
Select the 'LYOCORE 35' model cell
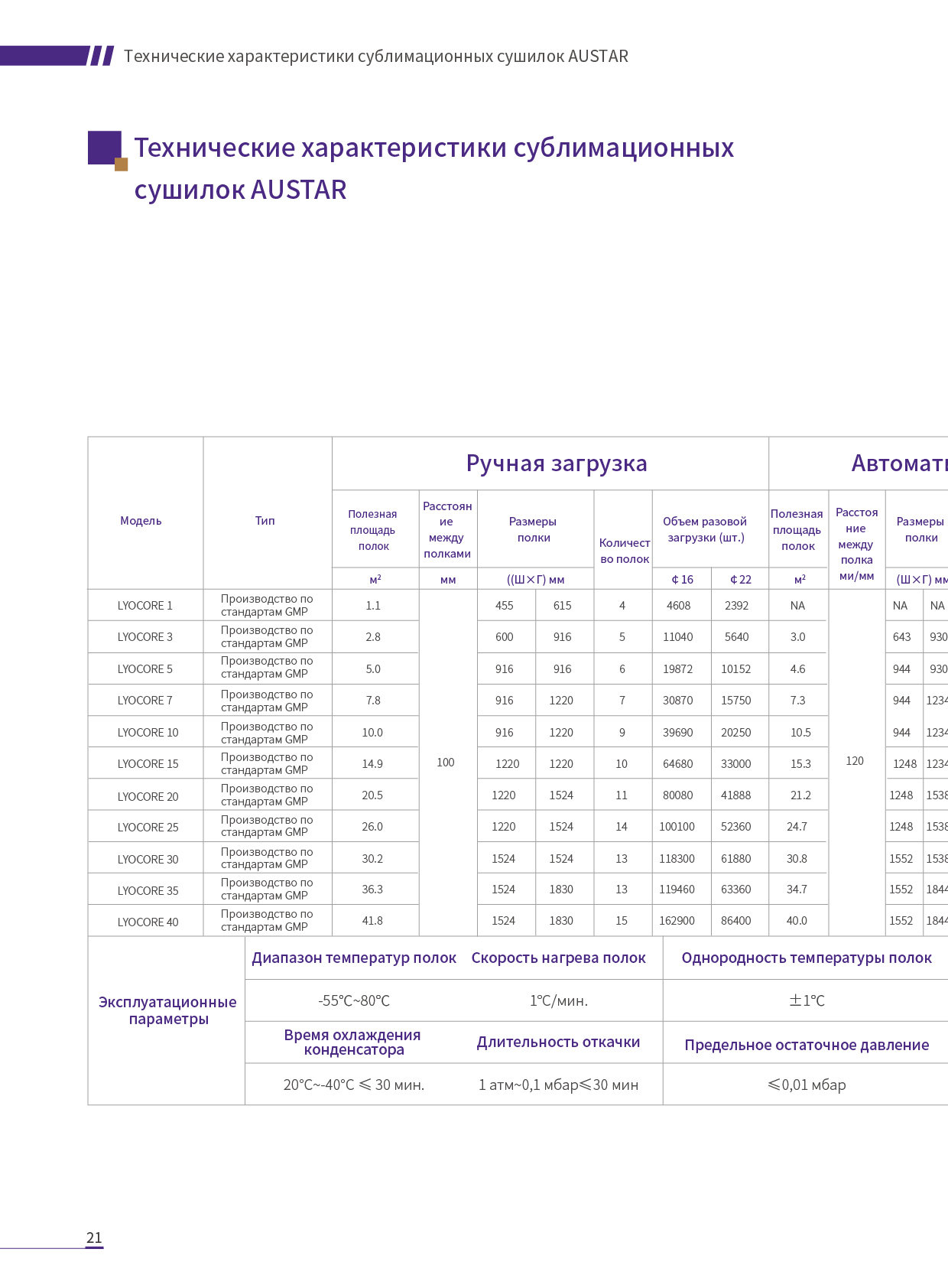(148, 891)
